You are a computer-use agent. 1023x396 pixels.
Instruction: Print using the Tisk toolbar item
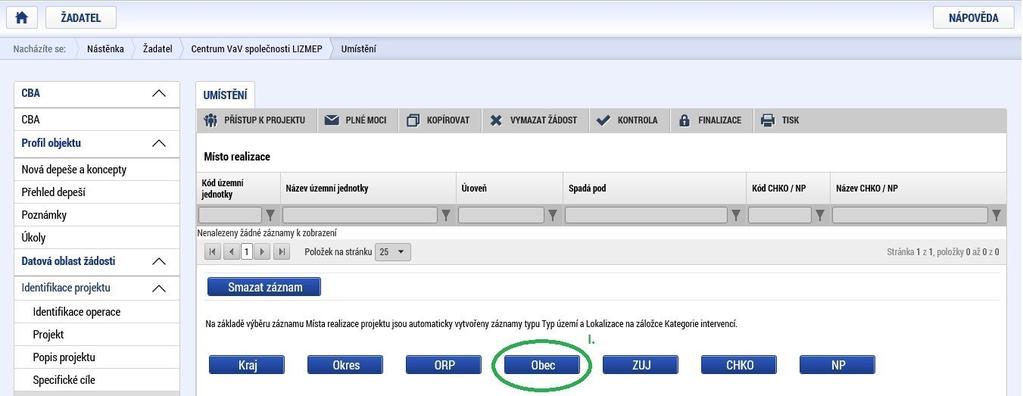(x=780, y=120)
